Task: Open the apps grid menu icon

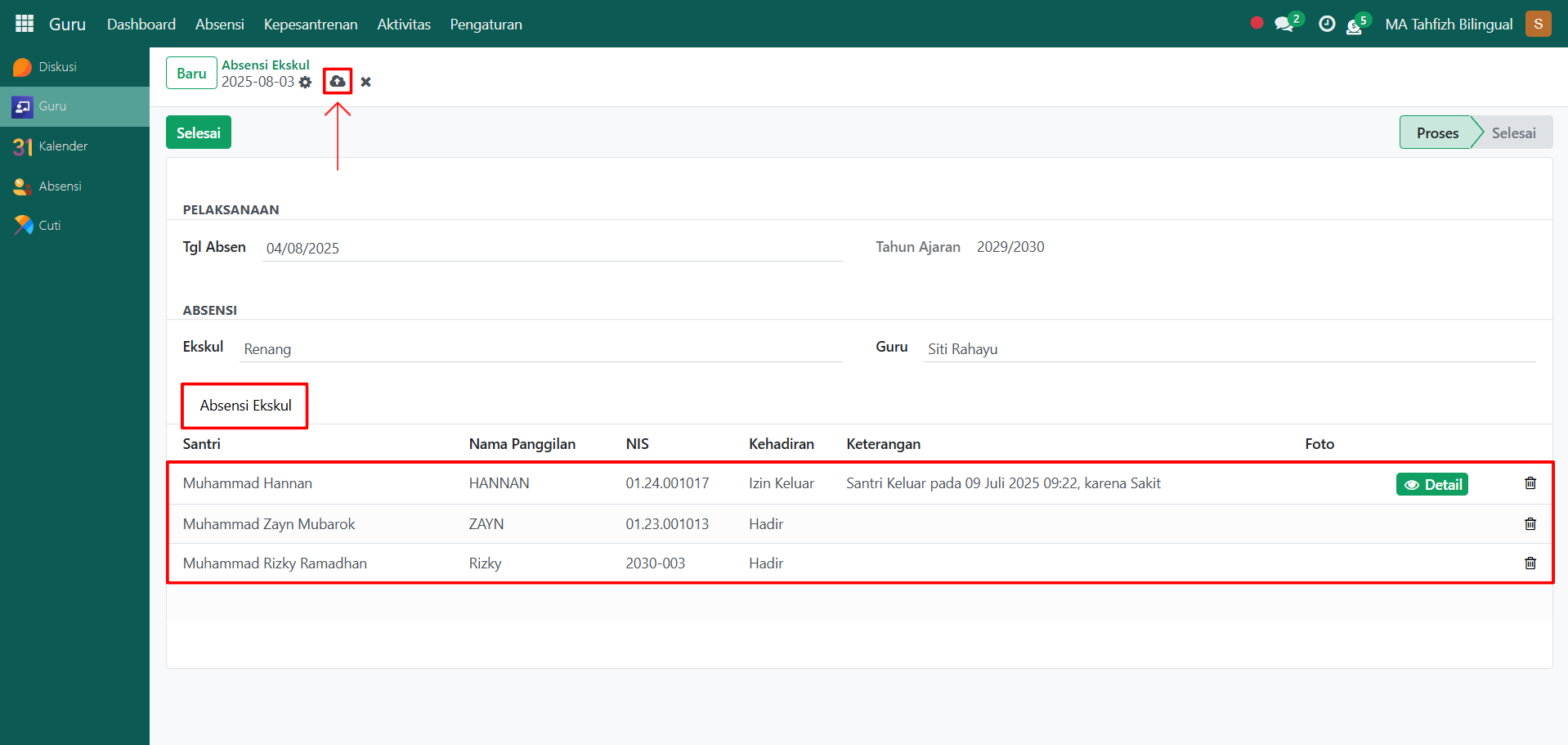Action: tap(25, 24)
